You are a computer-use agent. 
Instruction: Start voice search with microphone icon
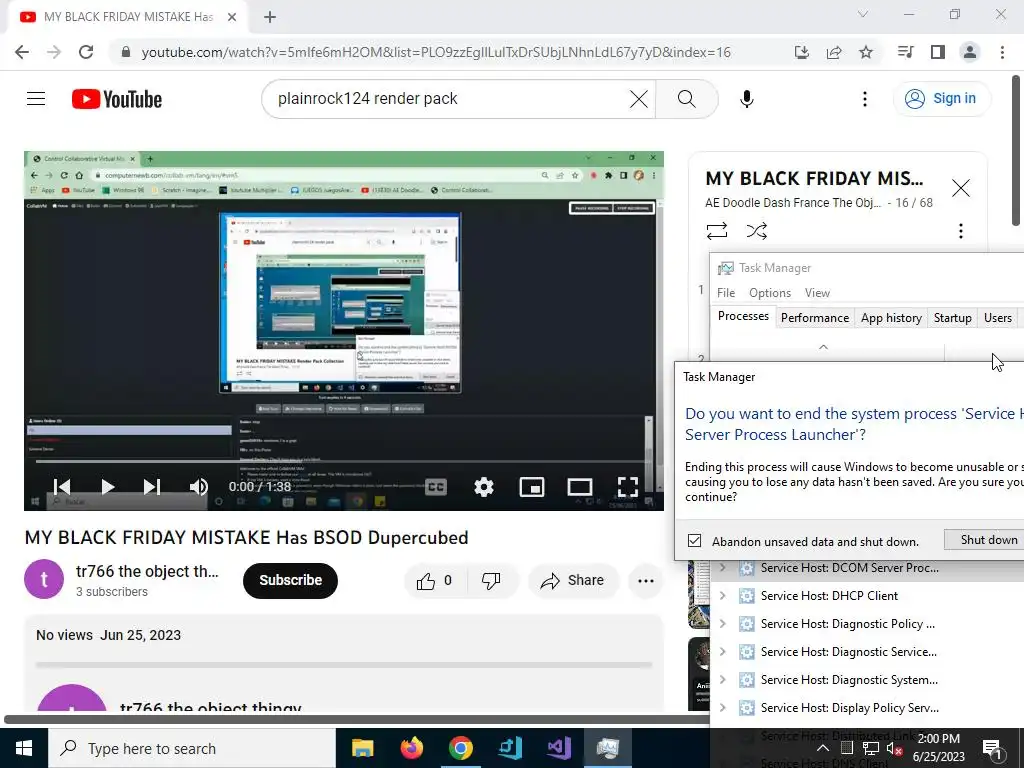click(746, 99)
